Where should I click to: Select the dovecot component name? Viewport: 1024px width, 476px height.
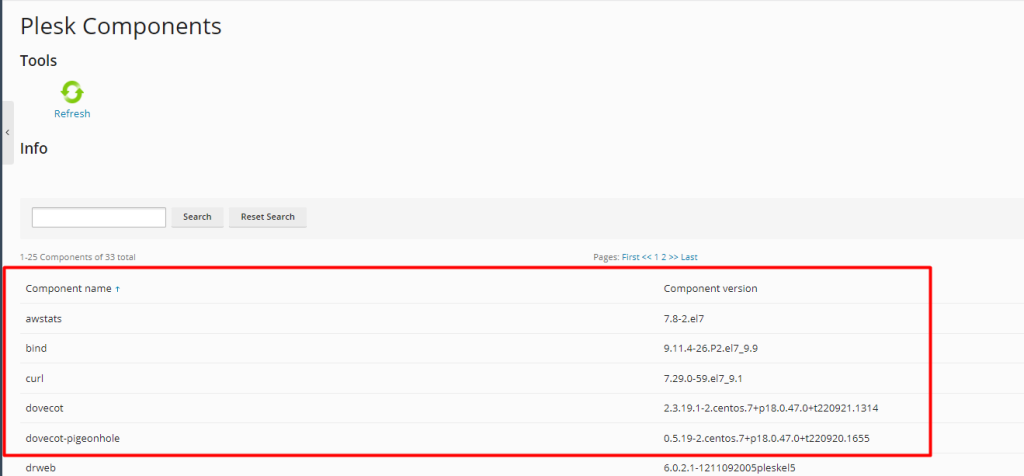coord(44,408)
